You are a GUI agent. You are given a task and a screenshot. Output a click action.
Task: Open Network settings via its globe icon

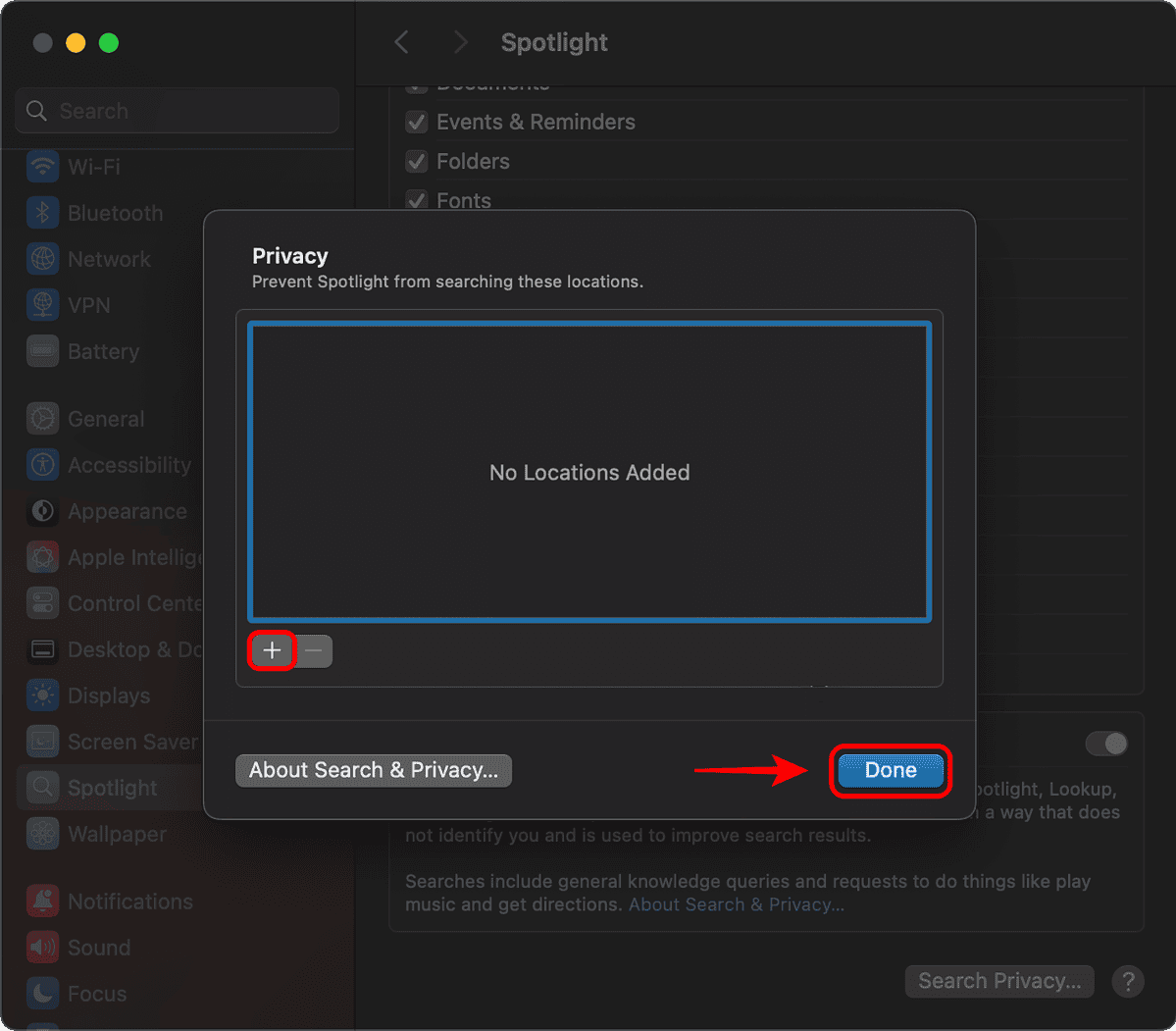pos(41,259)
